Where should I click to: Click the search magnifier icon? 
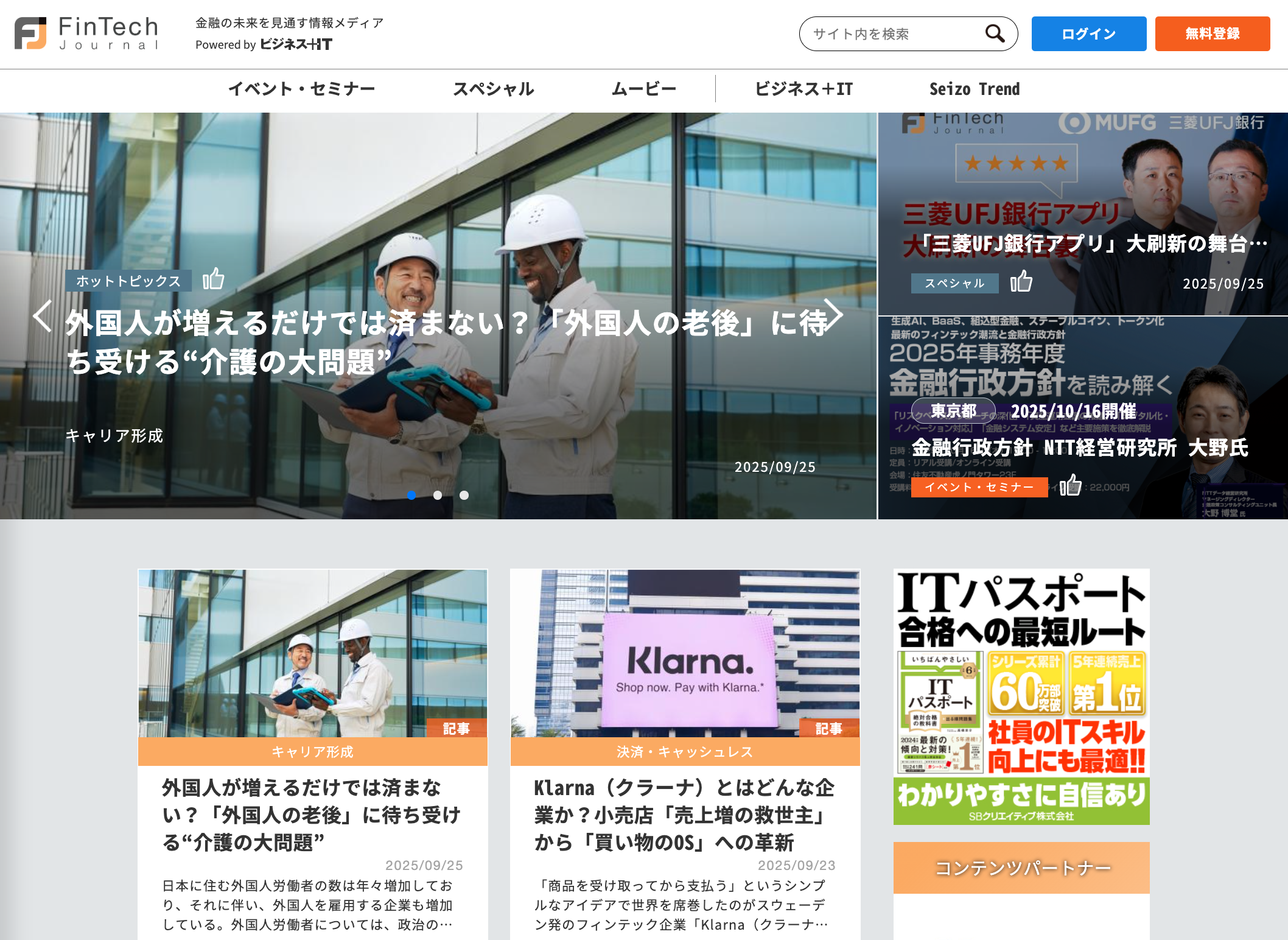click(995, 33)
